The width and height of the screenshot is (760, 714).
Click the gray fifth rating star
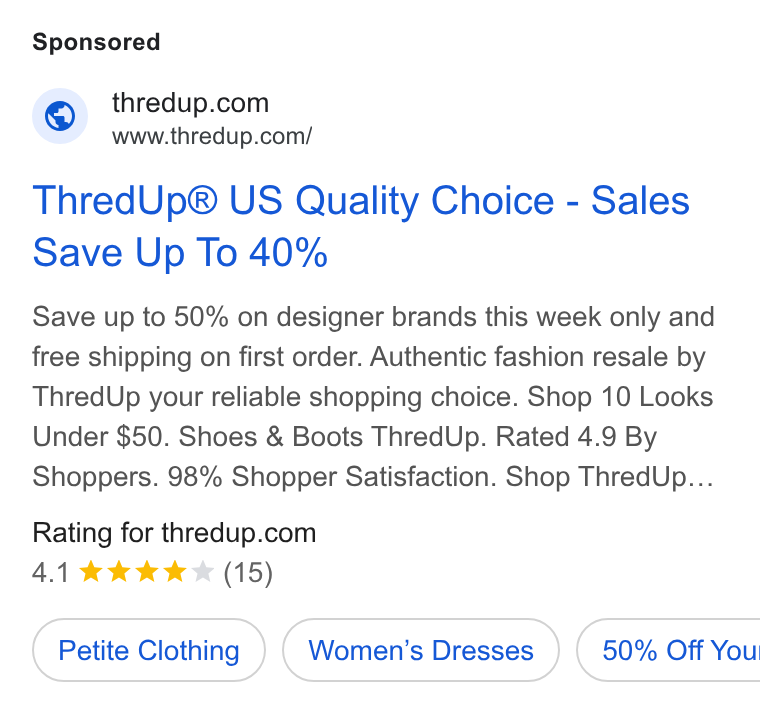pos(203,571)
